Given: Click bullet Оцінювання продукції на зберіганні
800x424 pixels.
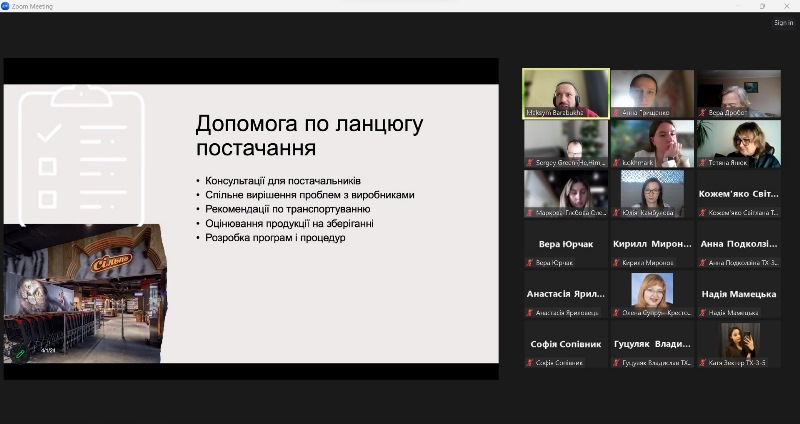Looking at the screenshot, I should tap(289, 223).
